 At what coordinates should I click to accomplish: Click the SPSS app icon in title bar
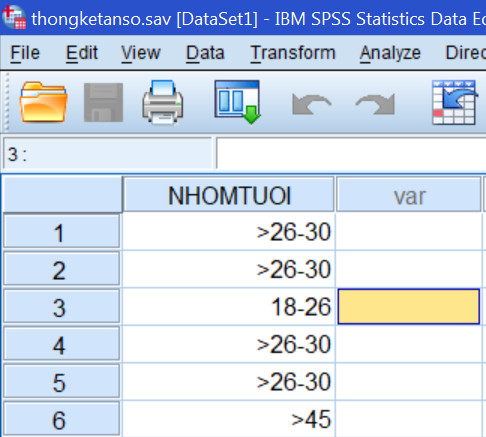click(x=14, y=17)
